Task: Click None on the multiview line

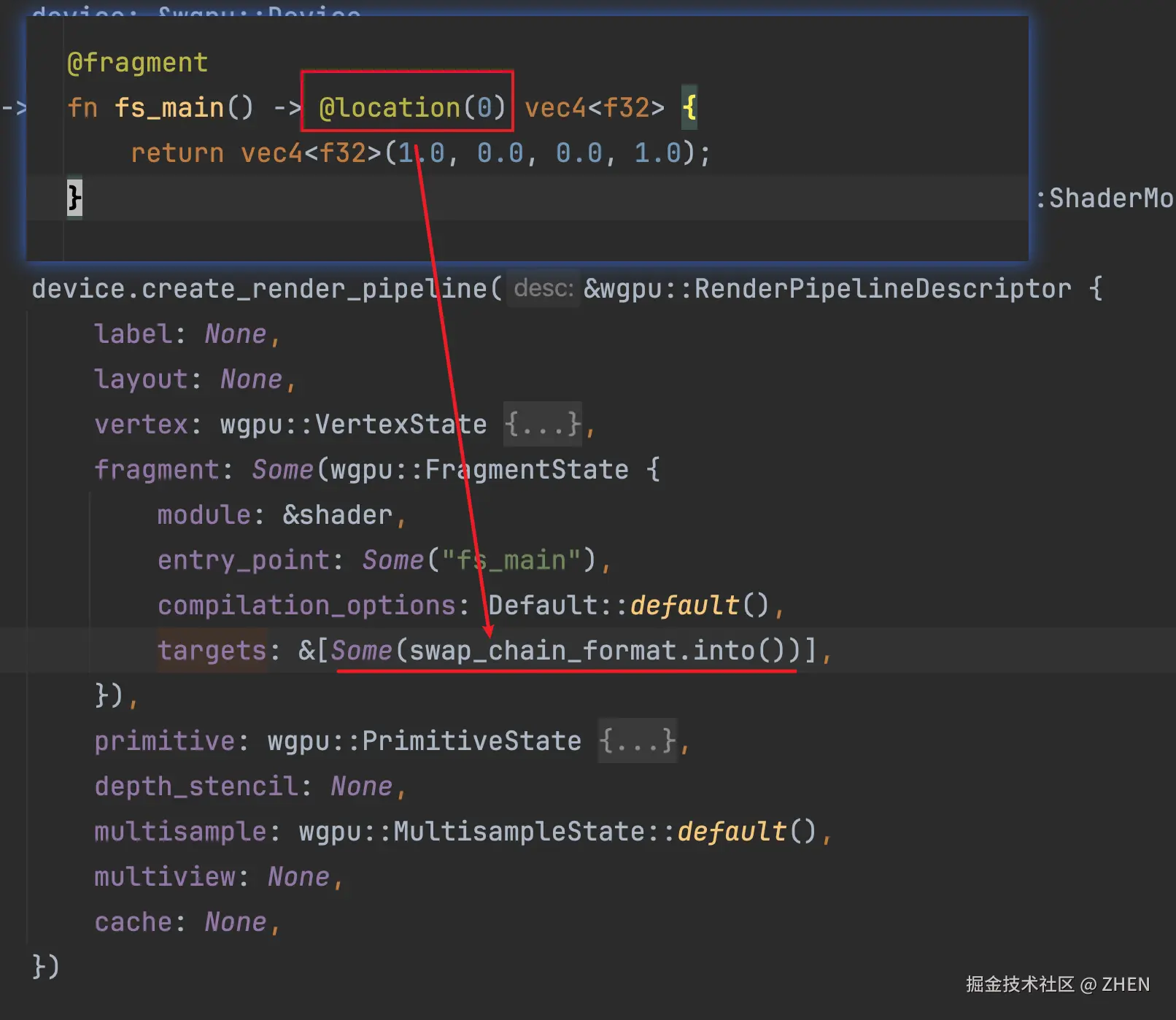Action: click(x=298, y=877)
